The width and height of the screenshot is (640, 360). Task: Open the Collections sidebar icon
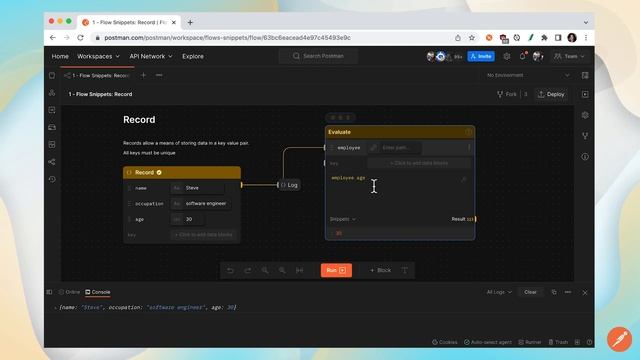click(52, 76)
